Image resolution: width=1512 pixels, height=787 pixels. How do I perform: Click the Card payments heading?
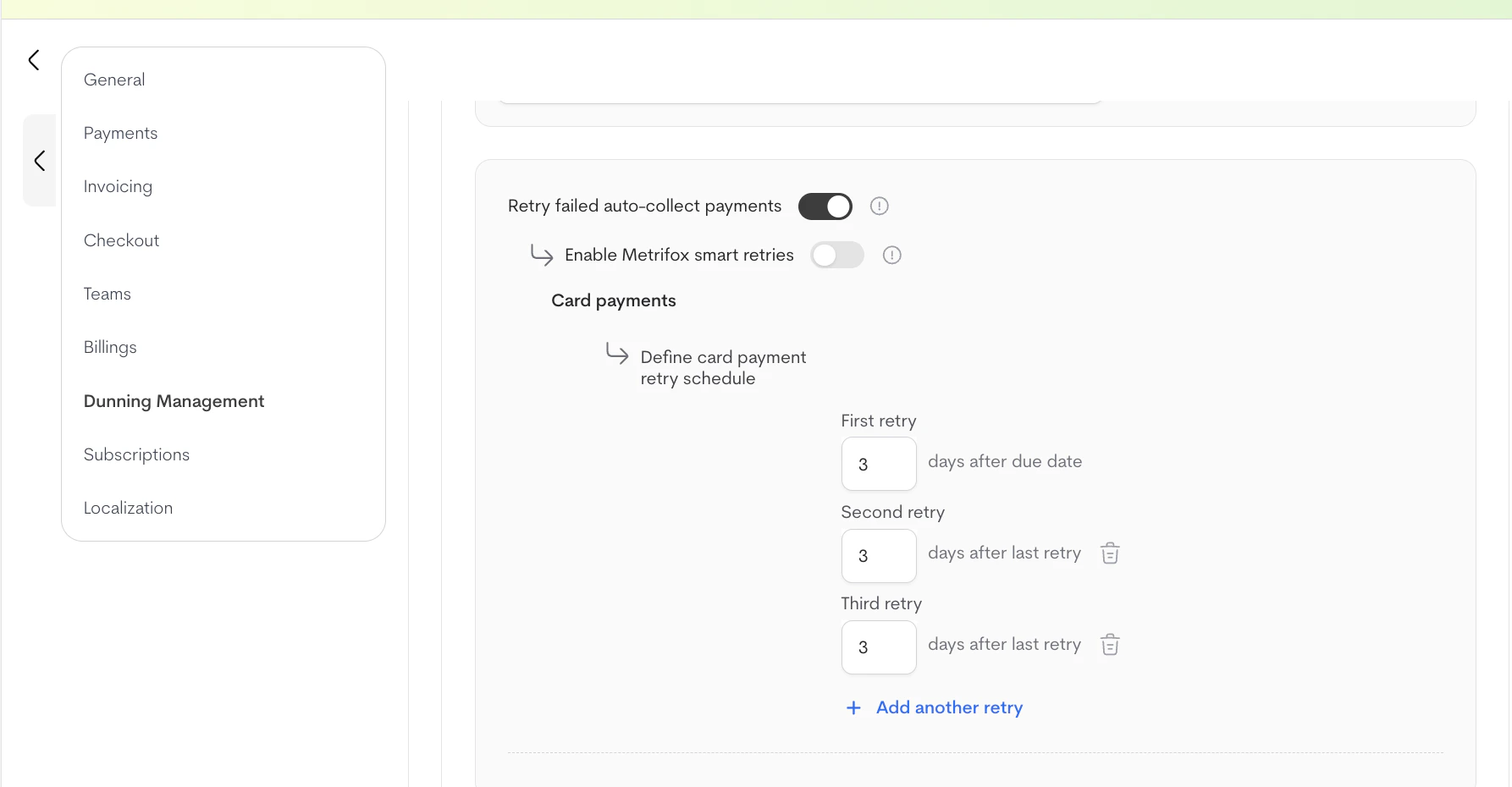tap(614, 300)
